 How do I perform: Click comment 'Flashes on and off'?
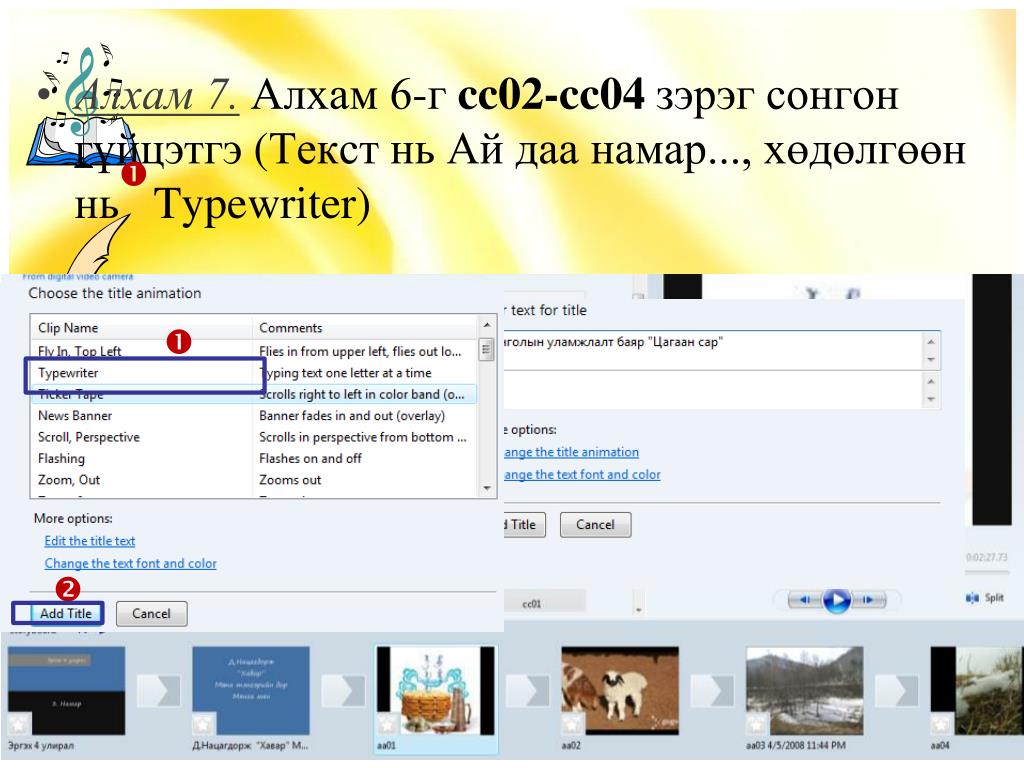pos(310,459)
